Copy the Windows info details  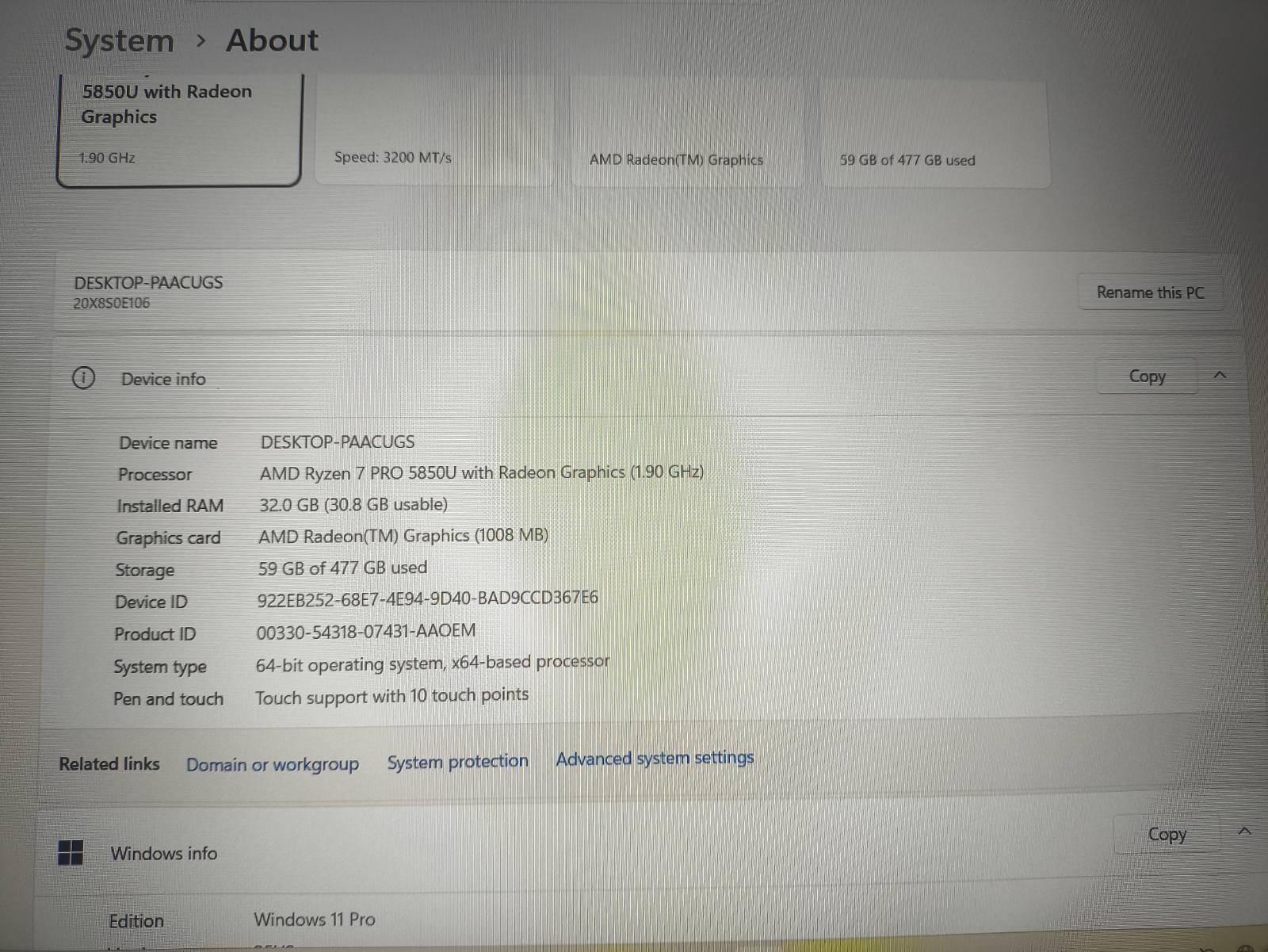(1167, 835)
